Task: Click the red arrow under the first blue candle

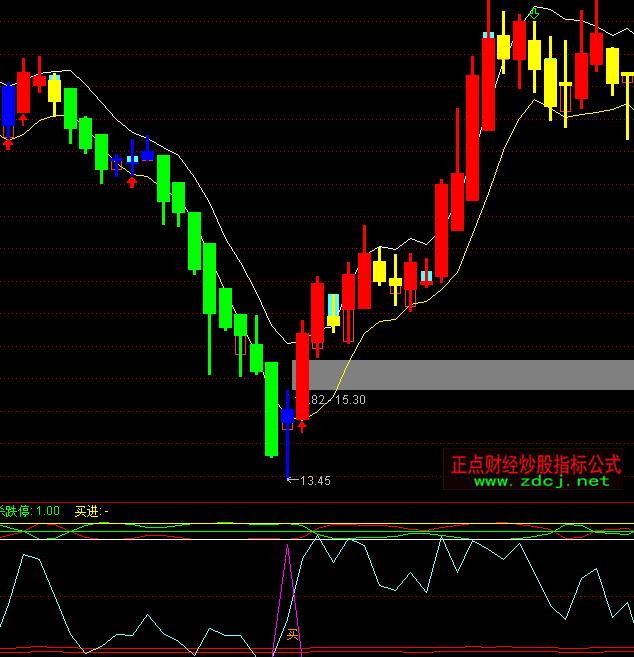Action: (8, 143)
